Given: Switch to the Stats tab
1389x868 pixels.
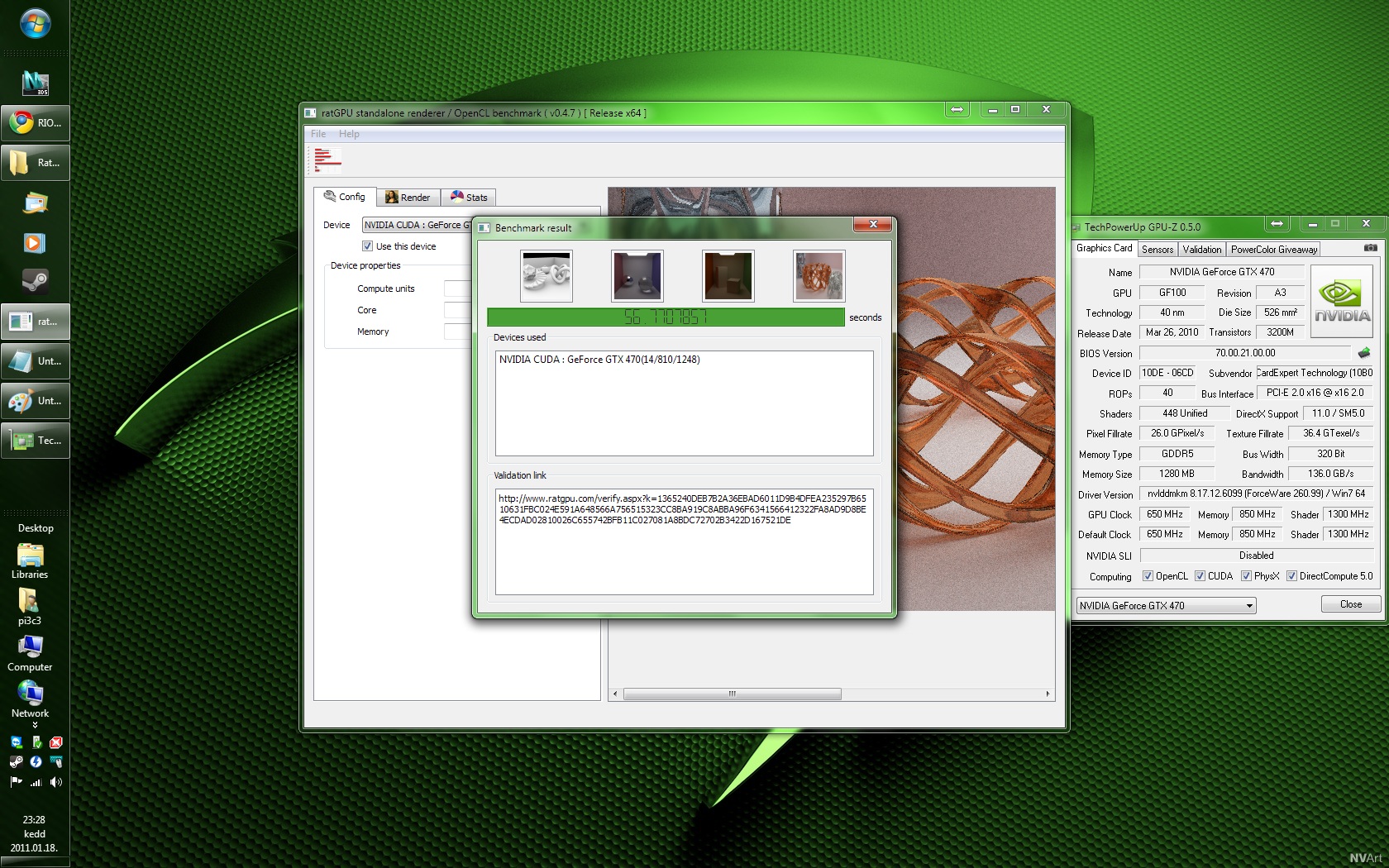Looking at the screenshot, I should (x=469, y=198).
